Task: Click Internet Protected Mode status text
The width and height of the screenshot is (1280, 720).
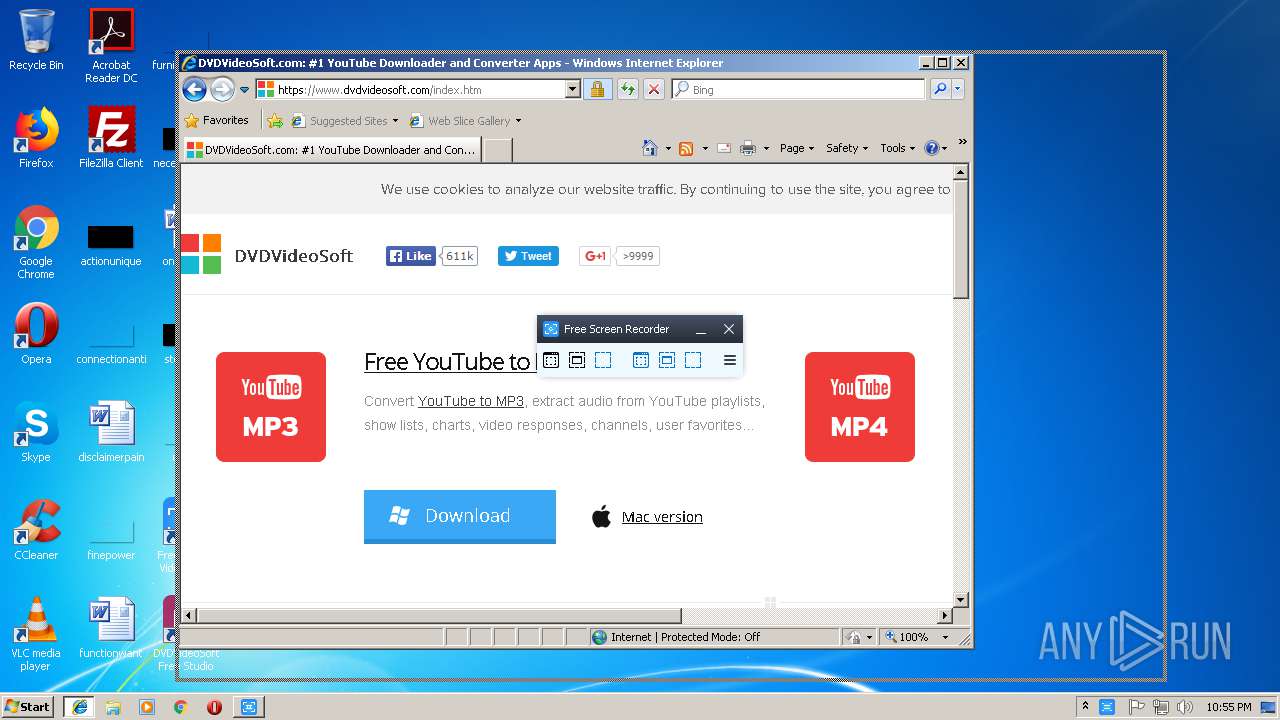Action: click(x=685, y=637)
